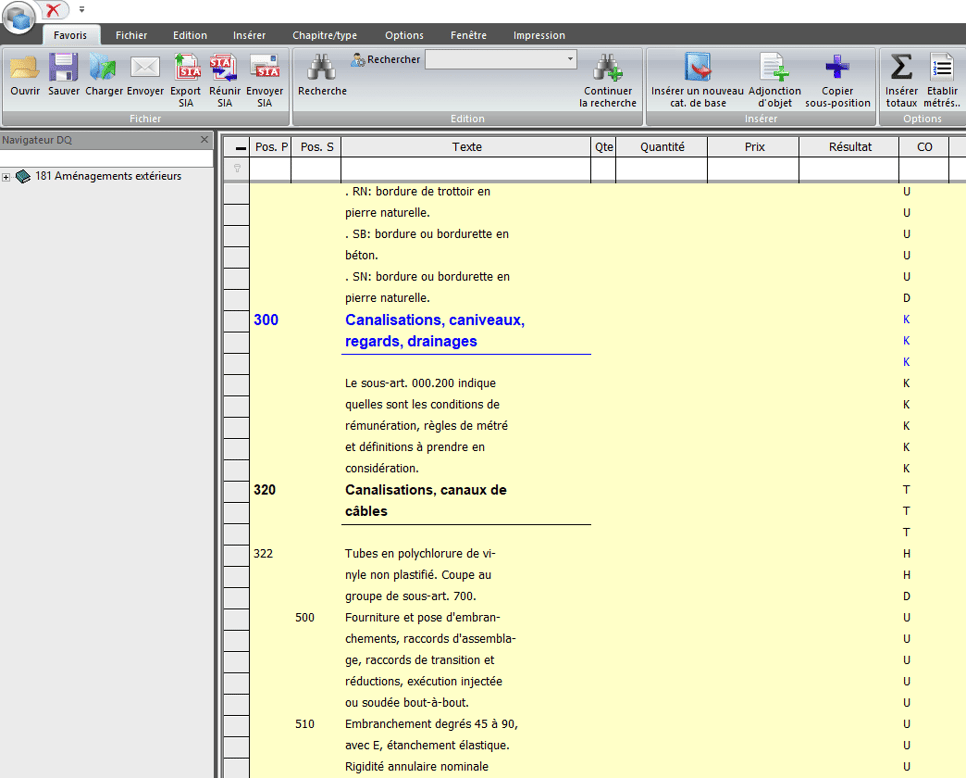The width and height of the screenshot is (966, 778).
Task: Click Texte filter row cell
Action: (466, 169)
